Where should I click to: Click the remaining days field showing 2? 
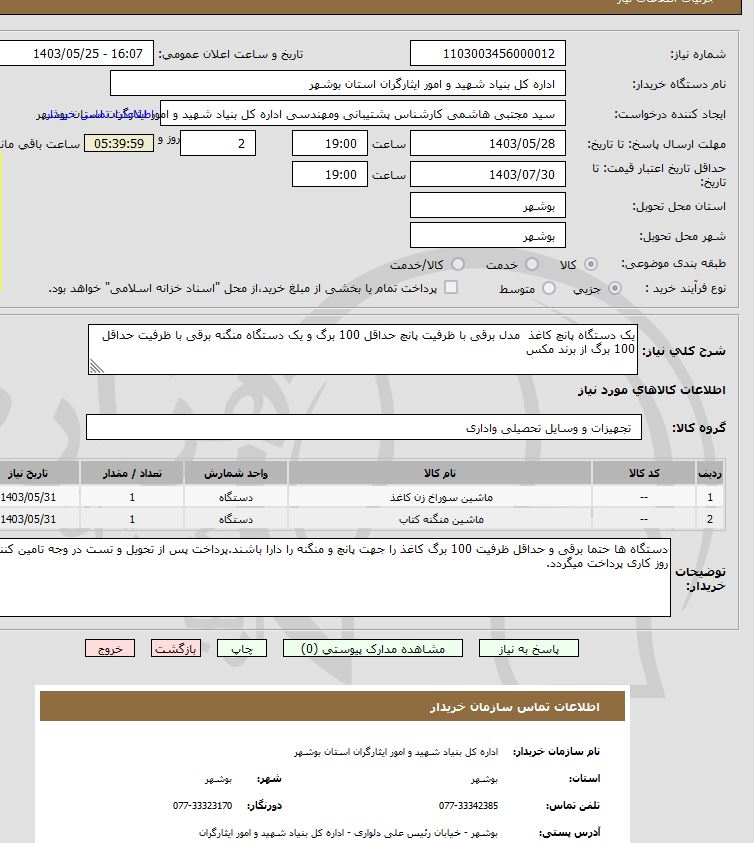coord(218,143)
